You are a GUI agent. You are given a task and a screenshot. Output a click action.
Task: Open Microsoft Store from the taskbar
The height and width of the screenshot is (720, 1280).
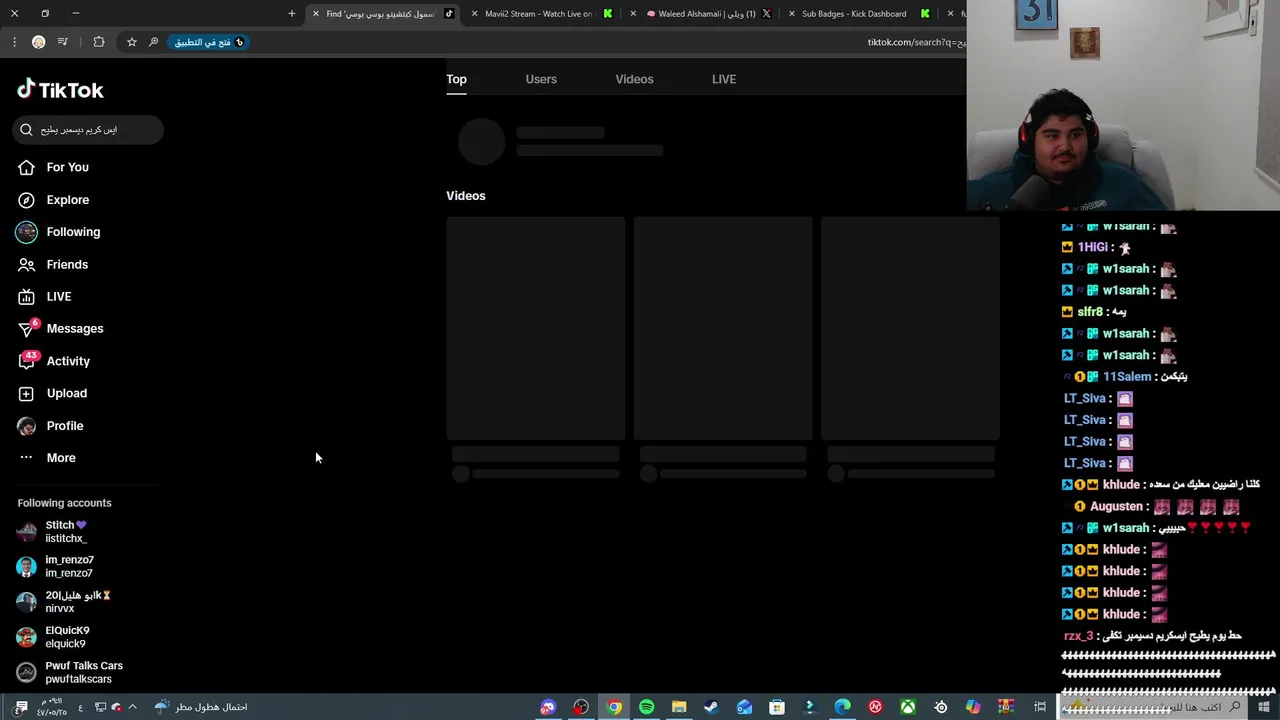[x=777, y=707]
